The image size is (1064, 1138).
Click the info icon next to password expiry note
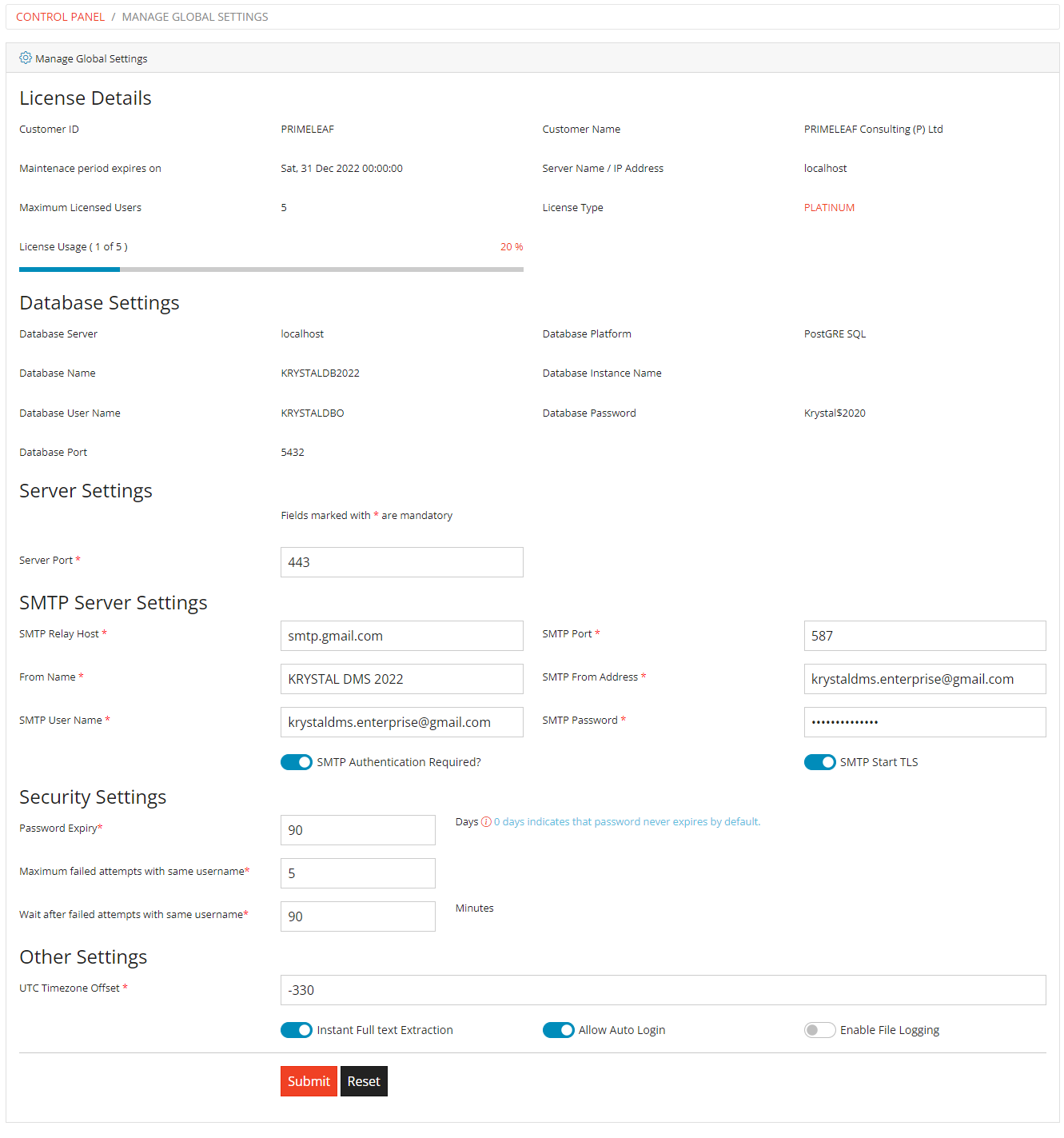[485, 821]
